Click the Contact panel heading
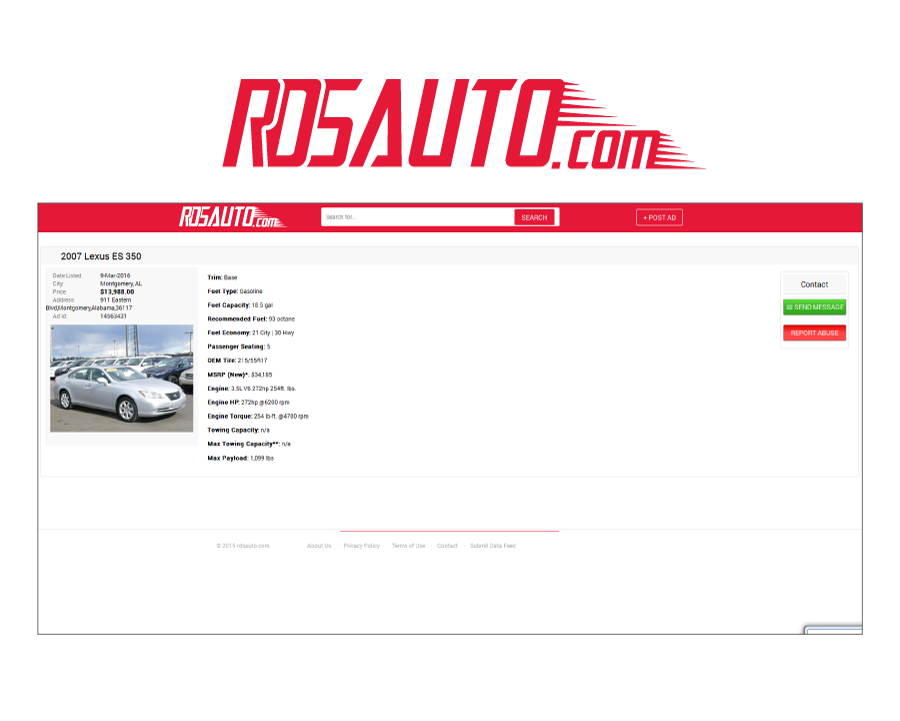The width and height of the screenshot is (900, 721). [814, 284]
